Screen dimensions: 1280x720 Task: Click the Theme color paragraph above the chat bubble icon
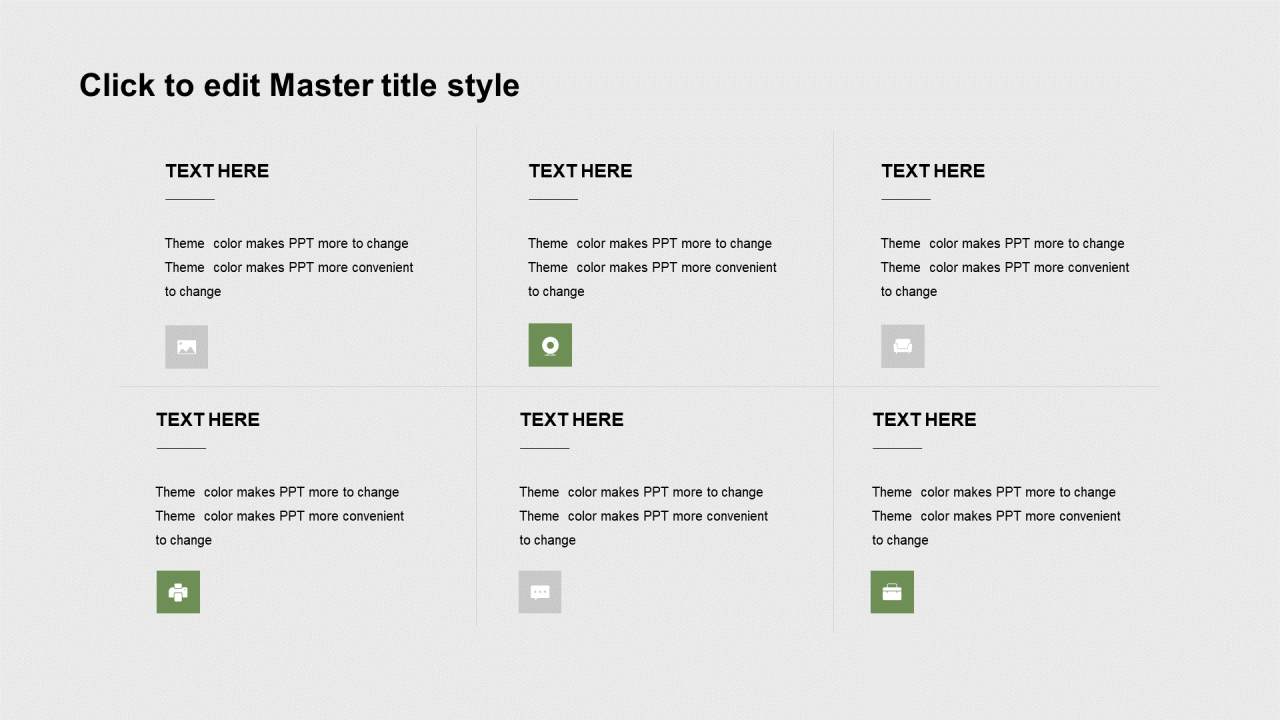pyautogui.click(x=644, y=516)
